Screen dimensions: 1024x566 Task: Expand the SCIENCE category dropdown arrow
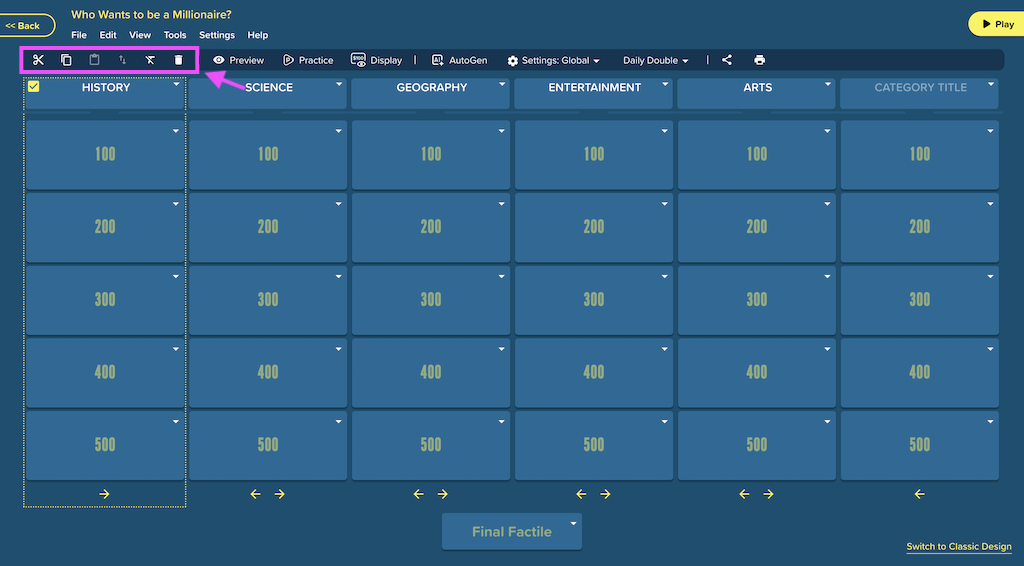coord(339,84)
